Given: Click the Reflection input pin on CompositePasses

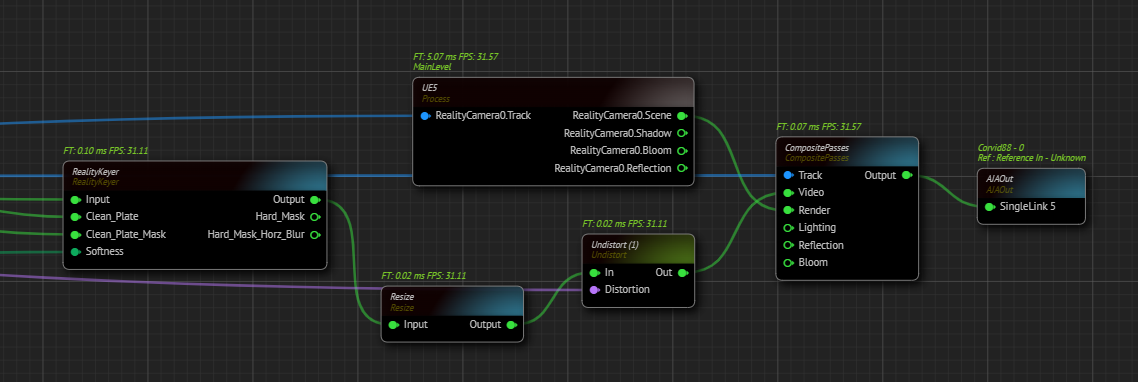Looking at the screenshot, I should point(788,245).
